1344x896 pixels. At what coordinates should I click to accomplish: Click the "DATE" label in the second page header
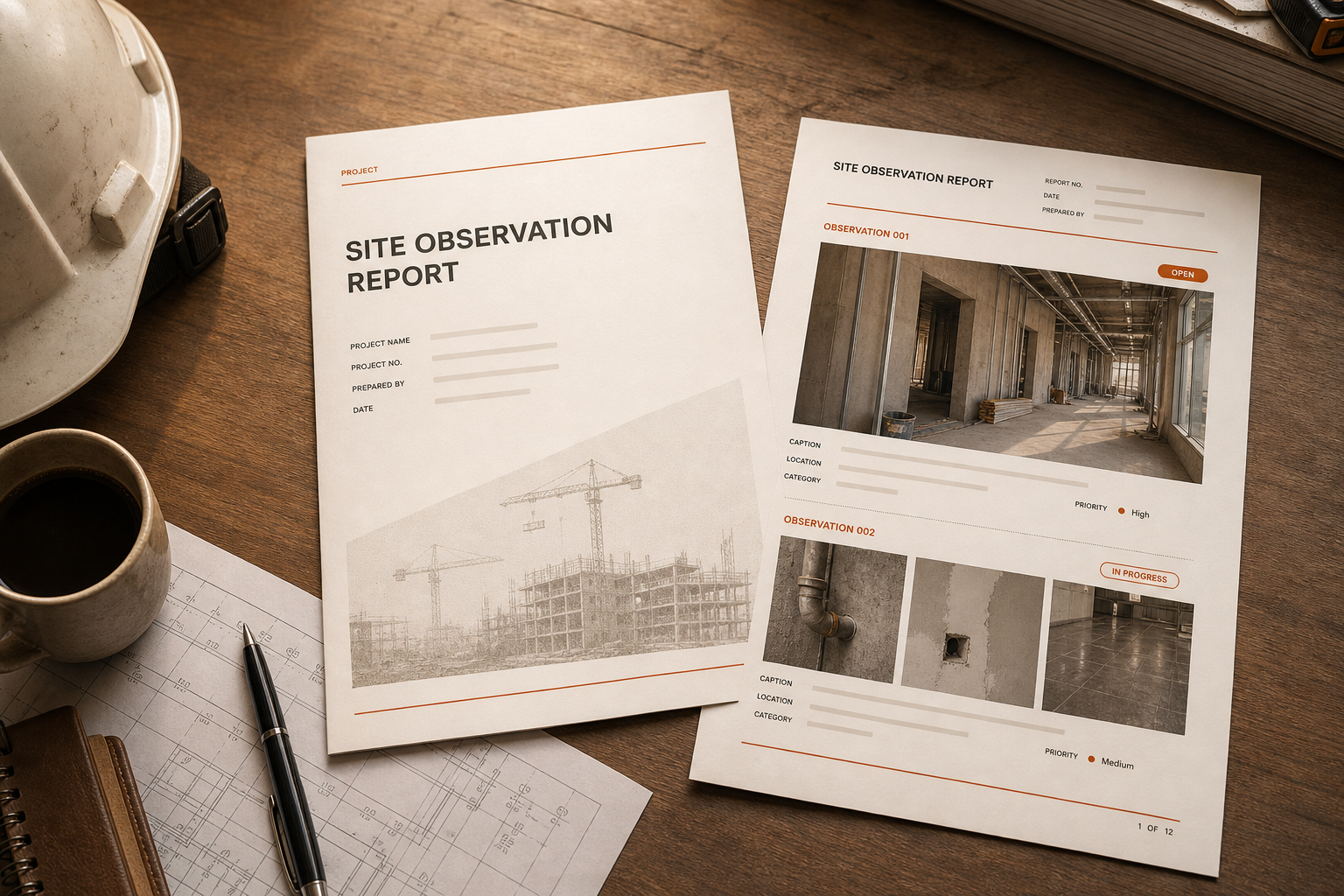point(1052,196)
